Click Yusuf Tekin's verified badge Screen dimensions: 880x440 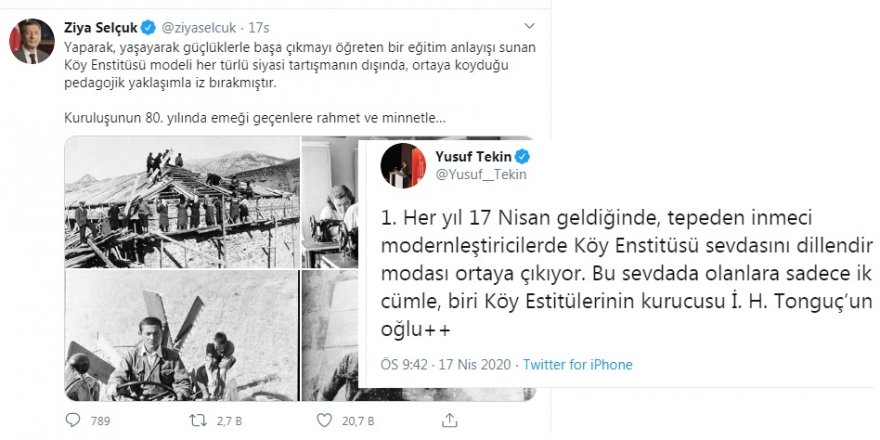pyautogui.click(x=522, y=157)
